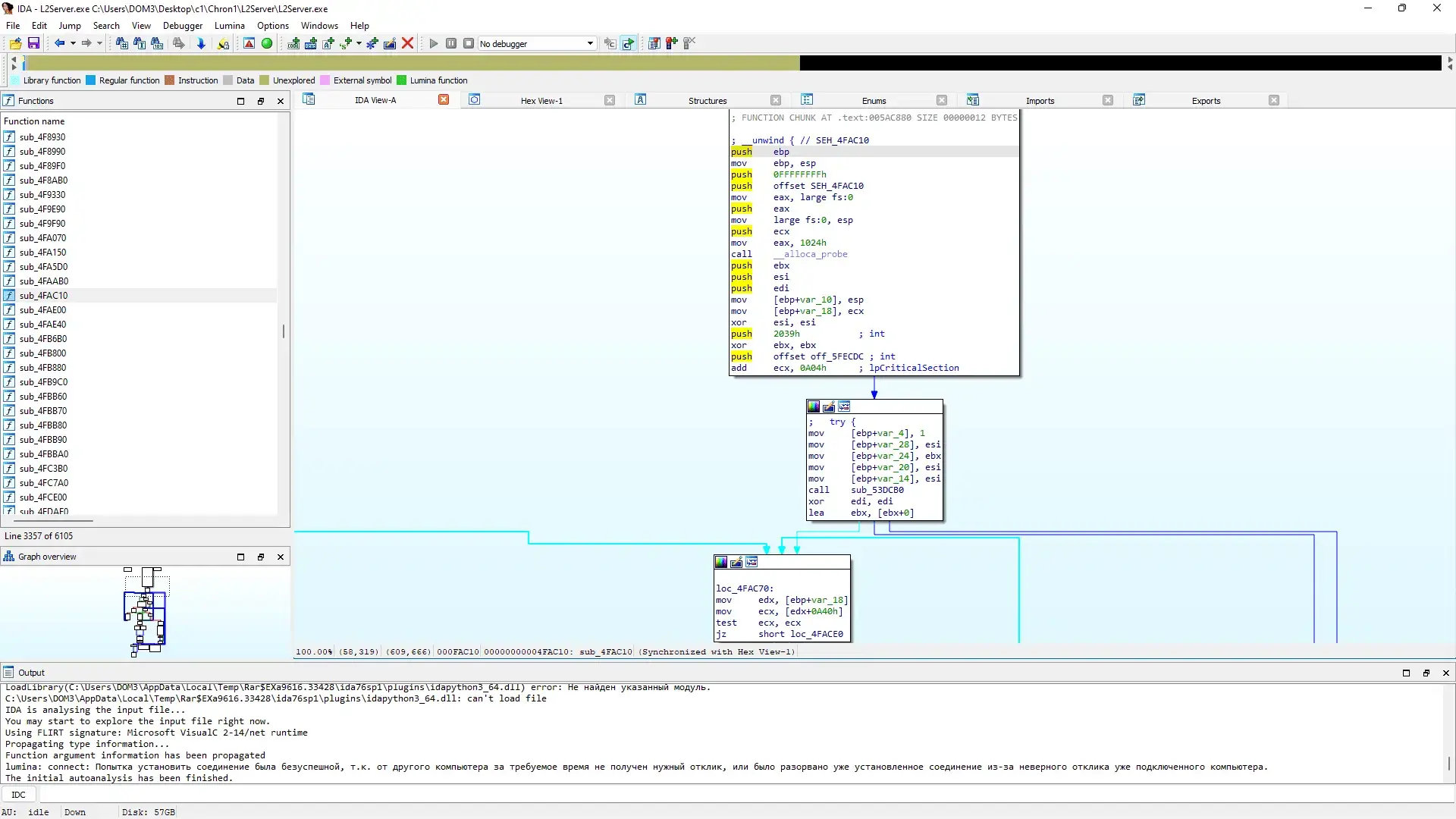Open the back-arrow history dropdown
This screenshot has width=1456, height=819.
point(73,43)
